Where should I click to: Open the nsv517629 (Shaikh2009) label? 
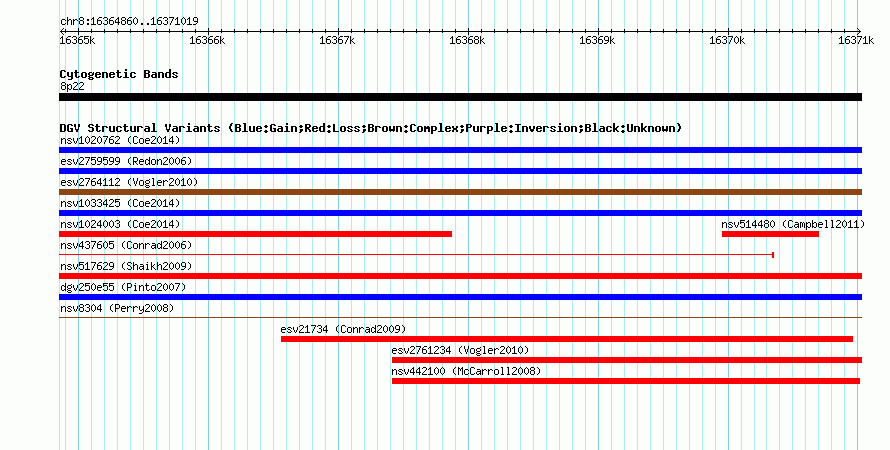[126, 266]
